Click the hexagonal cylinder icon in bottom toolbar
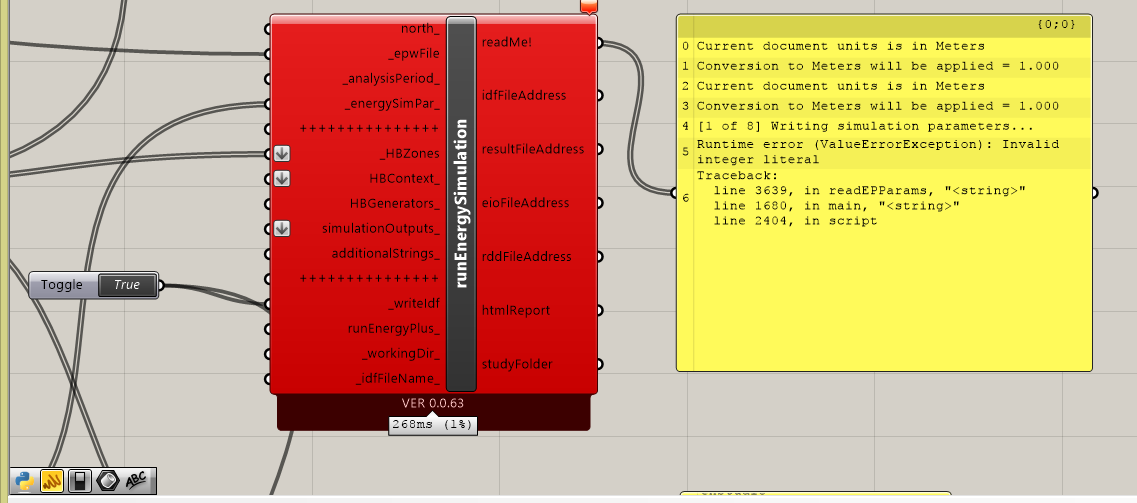The width and height of the screenshot is (1137, 503). click(x=107, y=481)
